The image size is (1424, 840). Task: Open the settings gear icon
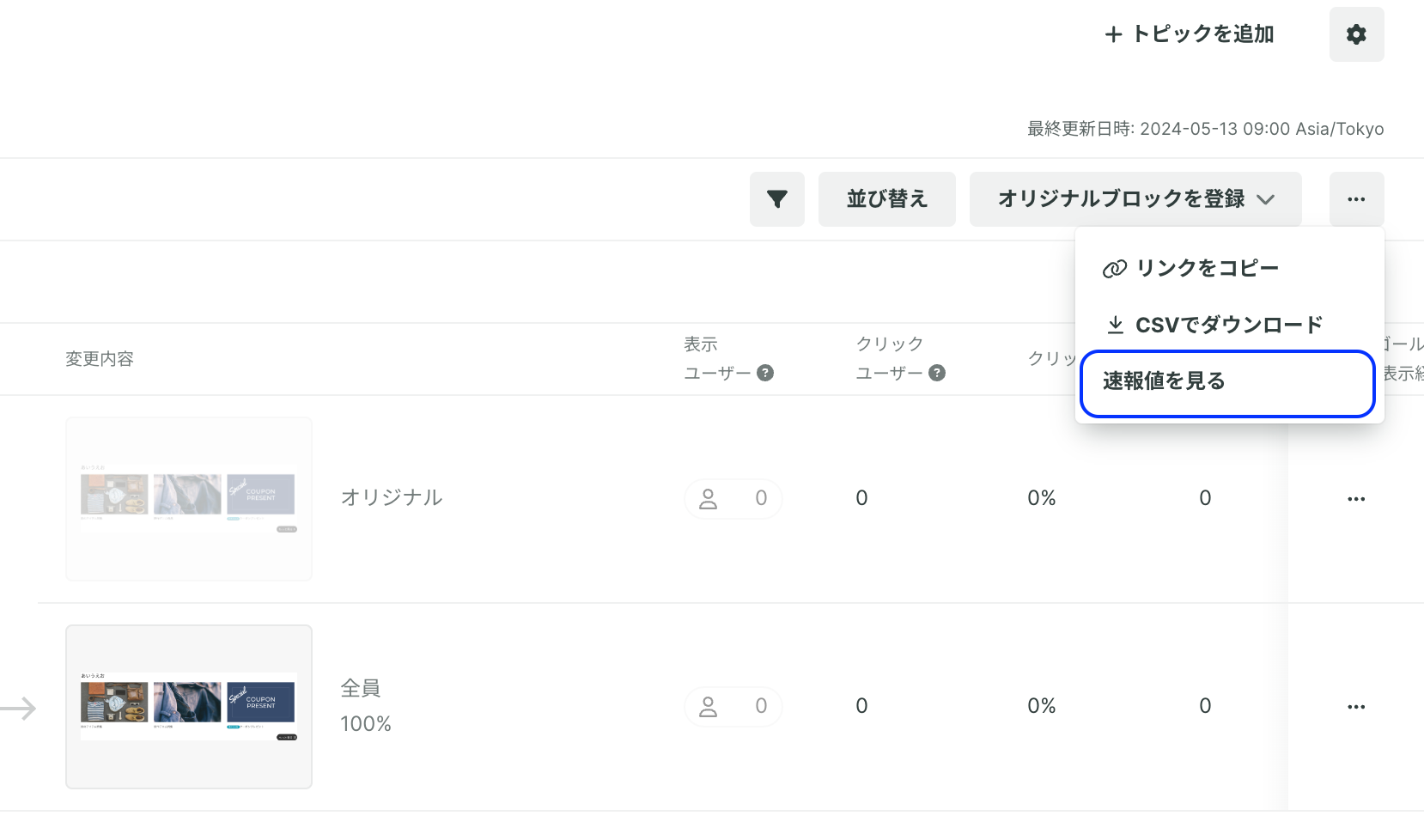point(1356,34)
